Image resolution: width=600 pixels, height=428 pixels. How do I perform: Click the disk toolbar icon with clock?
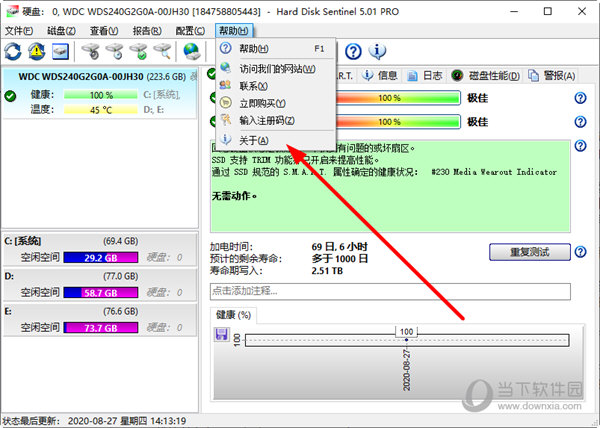pos(114,51)
